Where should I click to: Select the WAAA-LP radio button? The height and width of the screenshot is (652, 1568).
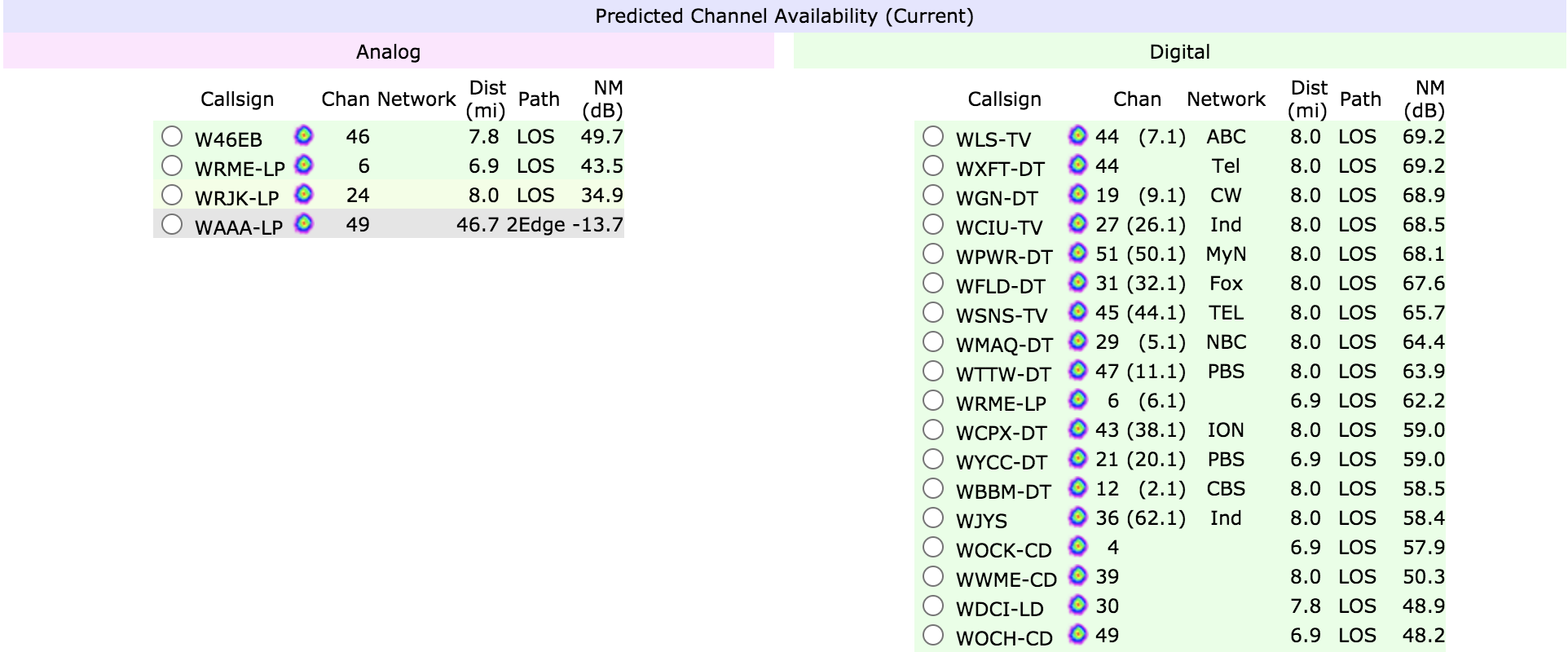pos(172,224)
